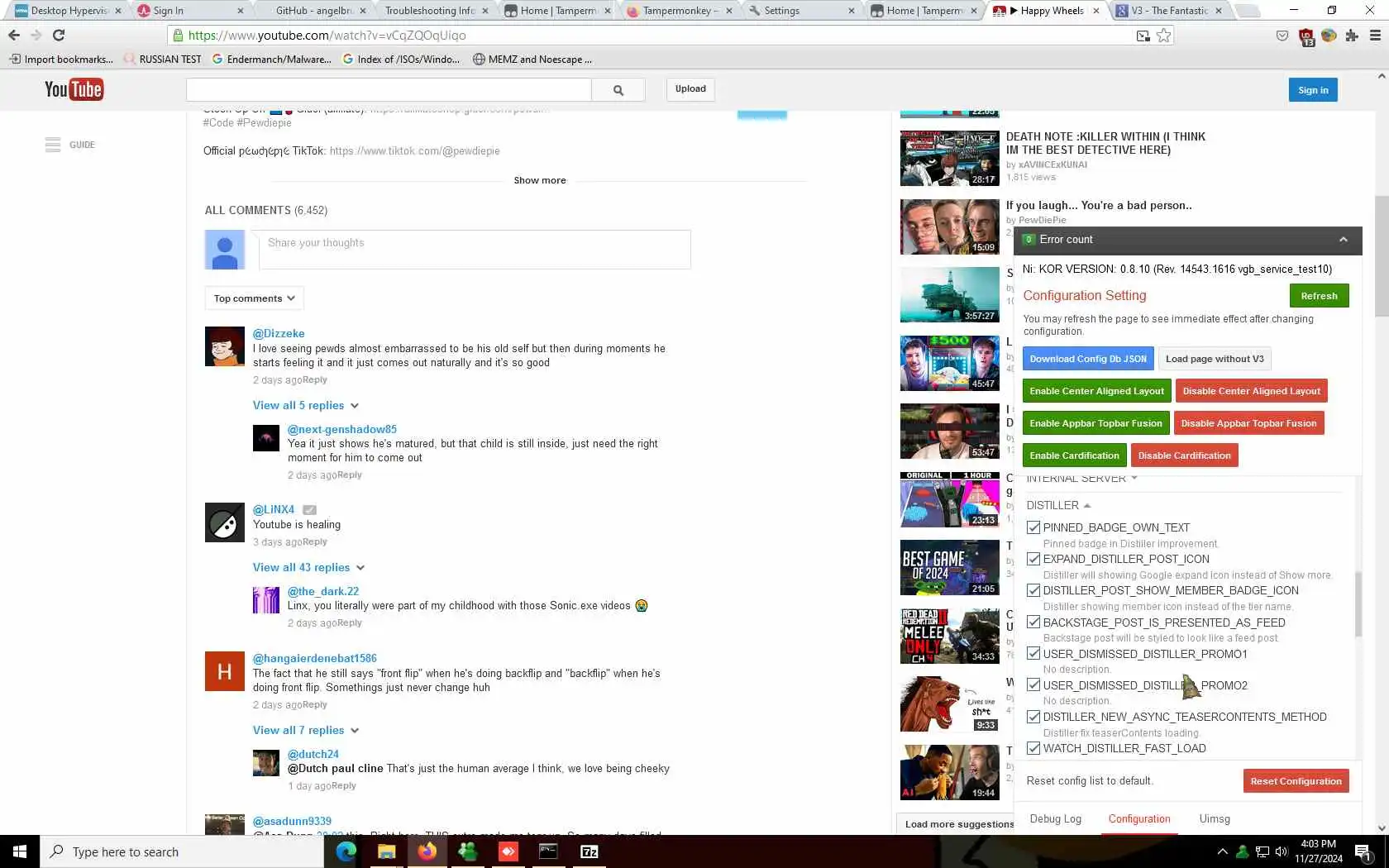Switch to Firefox in the taskbar
Viewport: 1389px width, 868px height.
pyautogui.click(x=427, y=851)
